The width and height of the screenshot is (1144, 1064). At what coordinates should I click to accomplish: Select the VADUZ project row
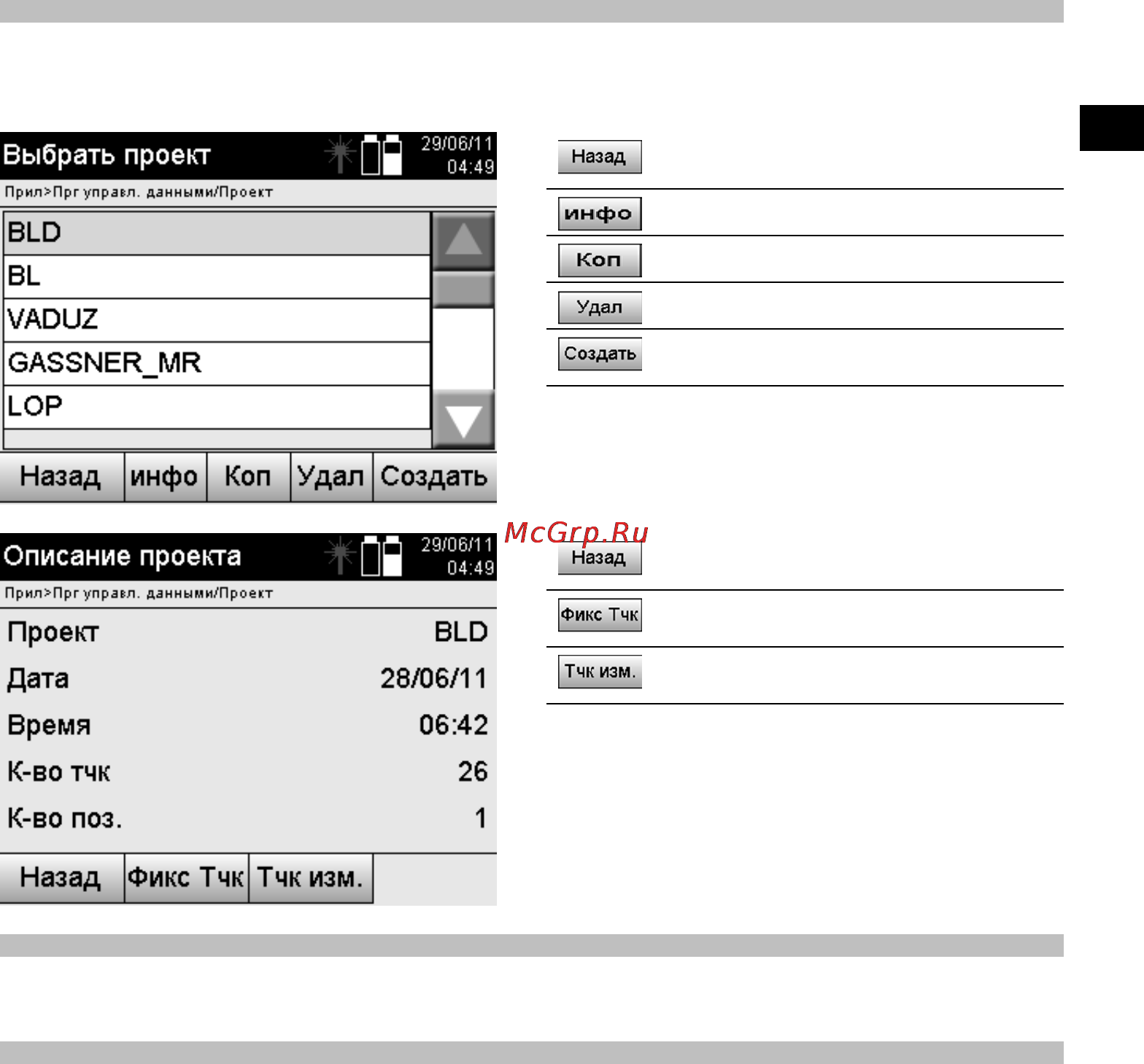pos(217,320)
